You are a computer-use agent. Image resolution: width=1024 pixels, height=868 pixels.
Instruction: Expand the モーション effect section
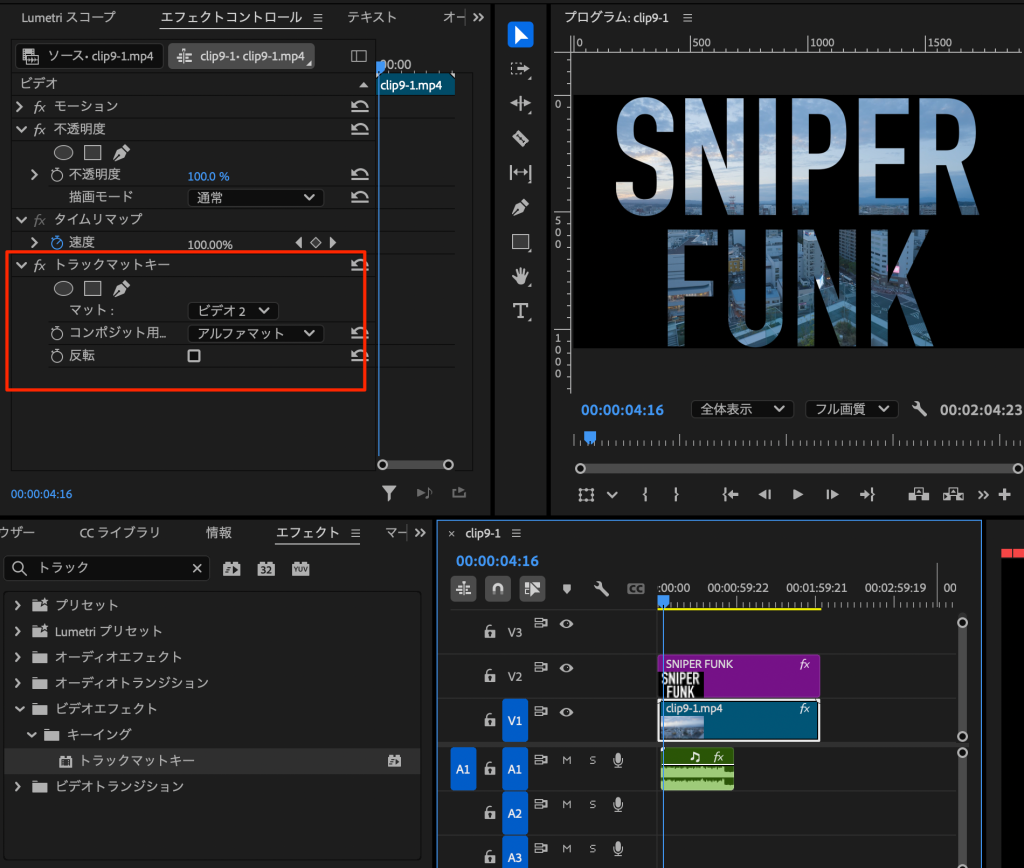[x=20, y=106]
